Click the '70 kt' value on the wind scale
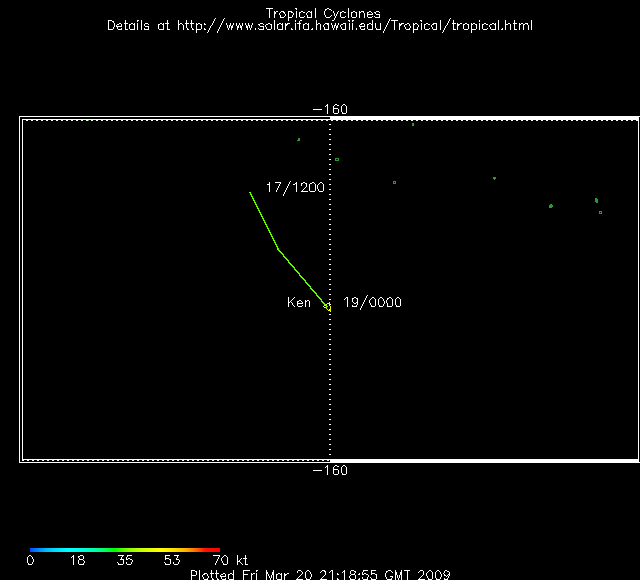The height and width of the screenshot is (580, 640). [x=230, y=560]
